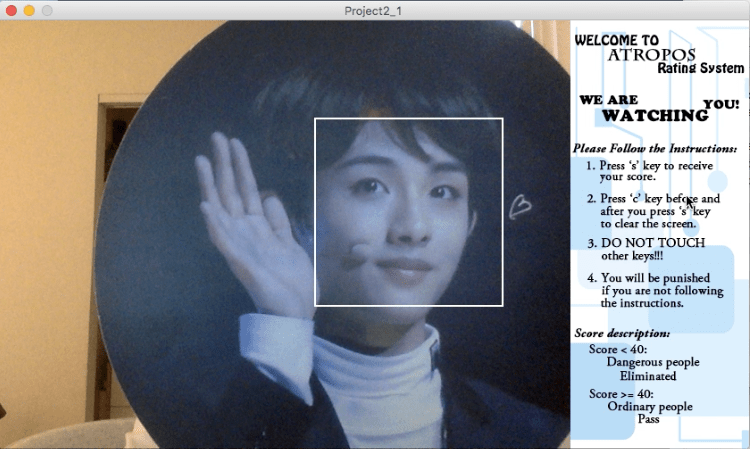Click the small white heart doodle

click(x=520, y=206)
